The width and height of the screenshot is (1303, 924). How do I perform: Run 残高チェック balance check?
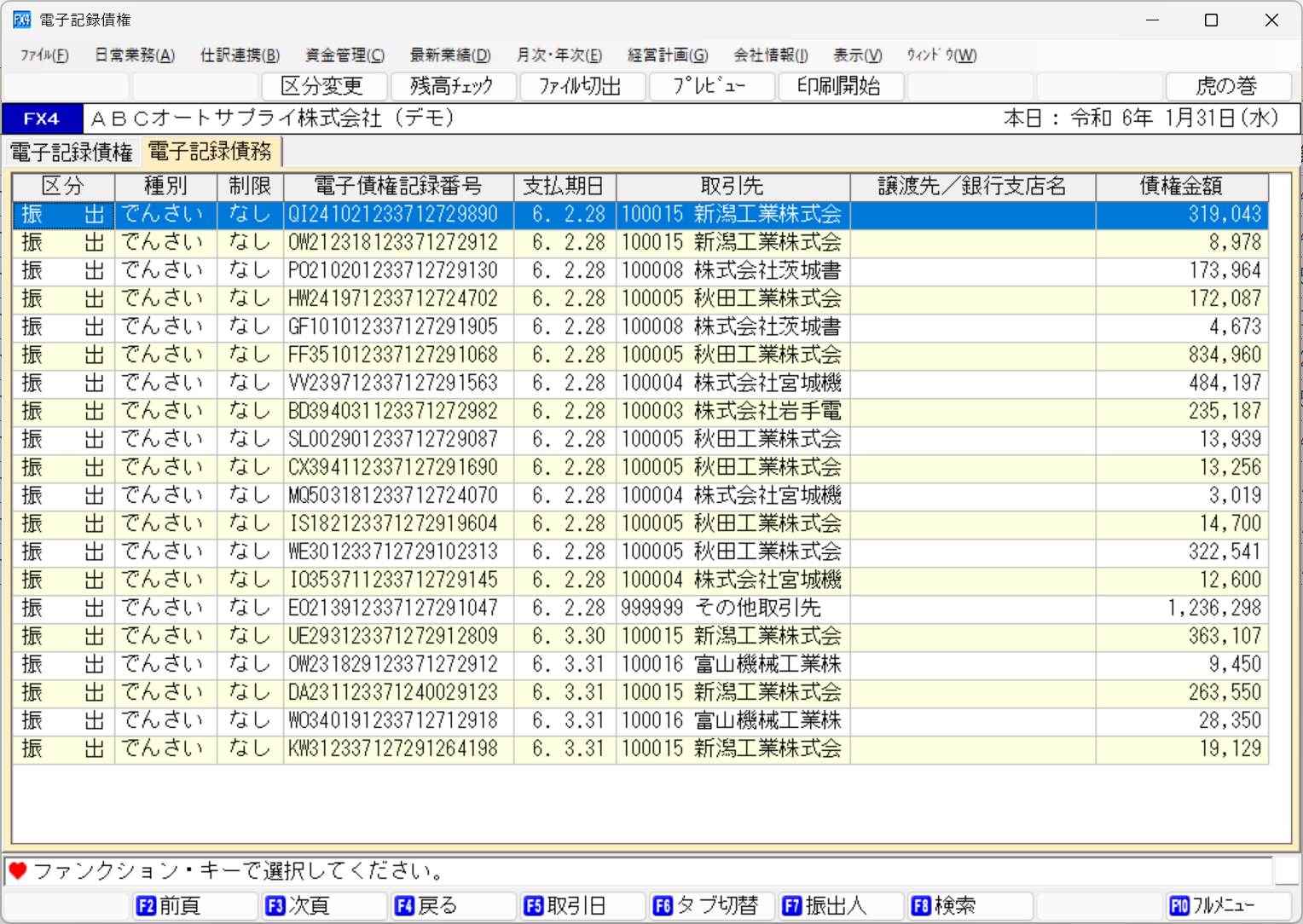pyautogui.click(x=453, y=86)
